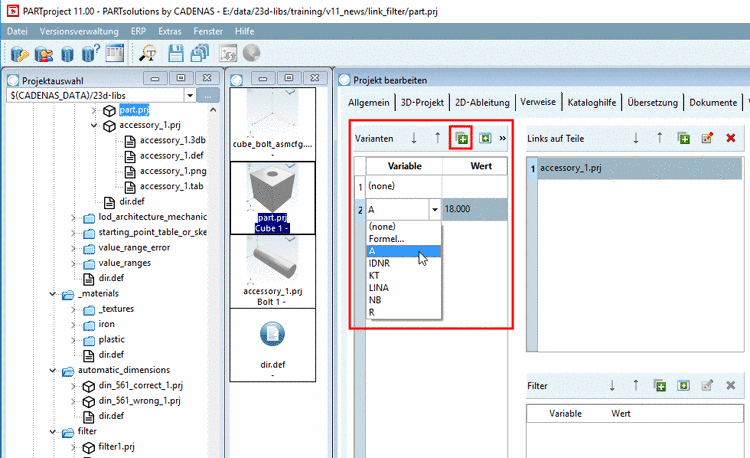Click the greyed sphere toolbar icon
The image size is (750, 458).
pos(251,53)
